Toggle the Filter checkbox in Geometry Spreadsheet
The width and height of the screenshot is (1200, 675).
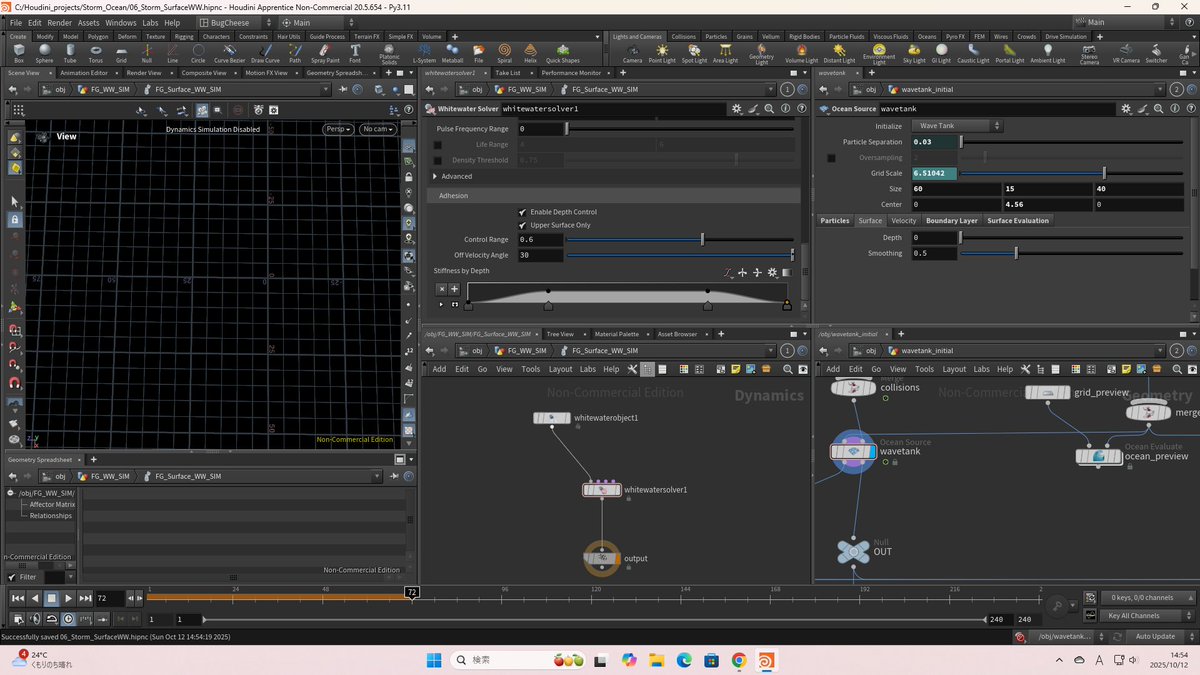click(12, 577)
